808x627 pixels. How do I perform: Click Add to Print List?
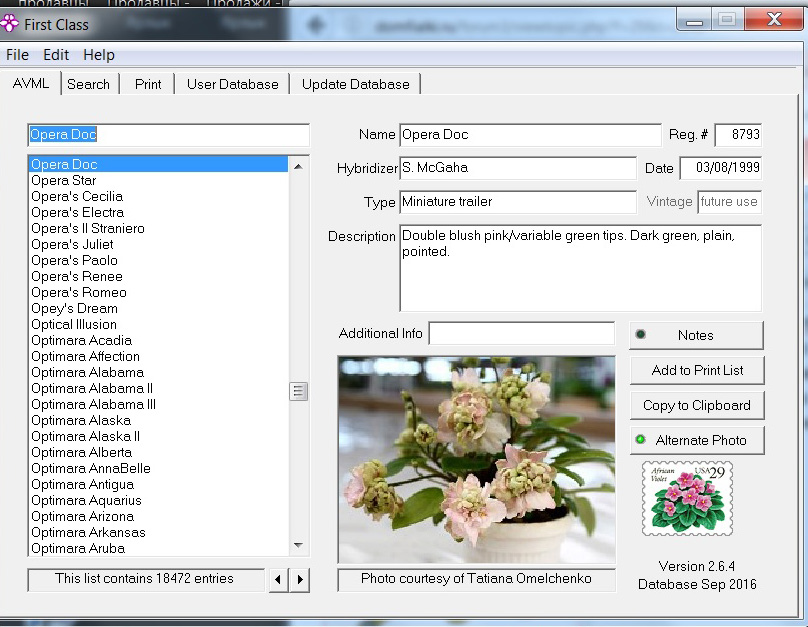[x=697, y=370]
